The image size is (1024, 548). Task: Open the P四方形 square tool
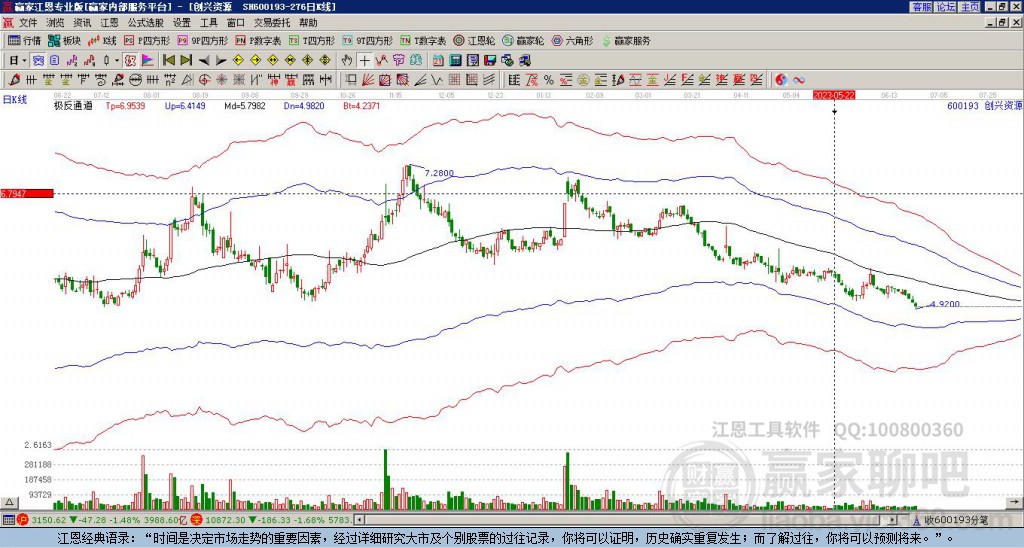pyautogui.click(x=147, y=40)
